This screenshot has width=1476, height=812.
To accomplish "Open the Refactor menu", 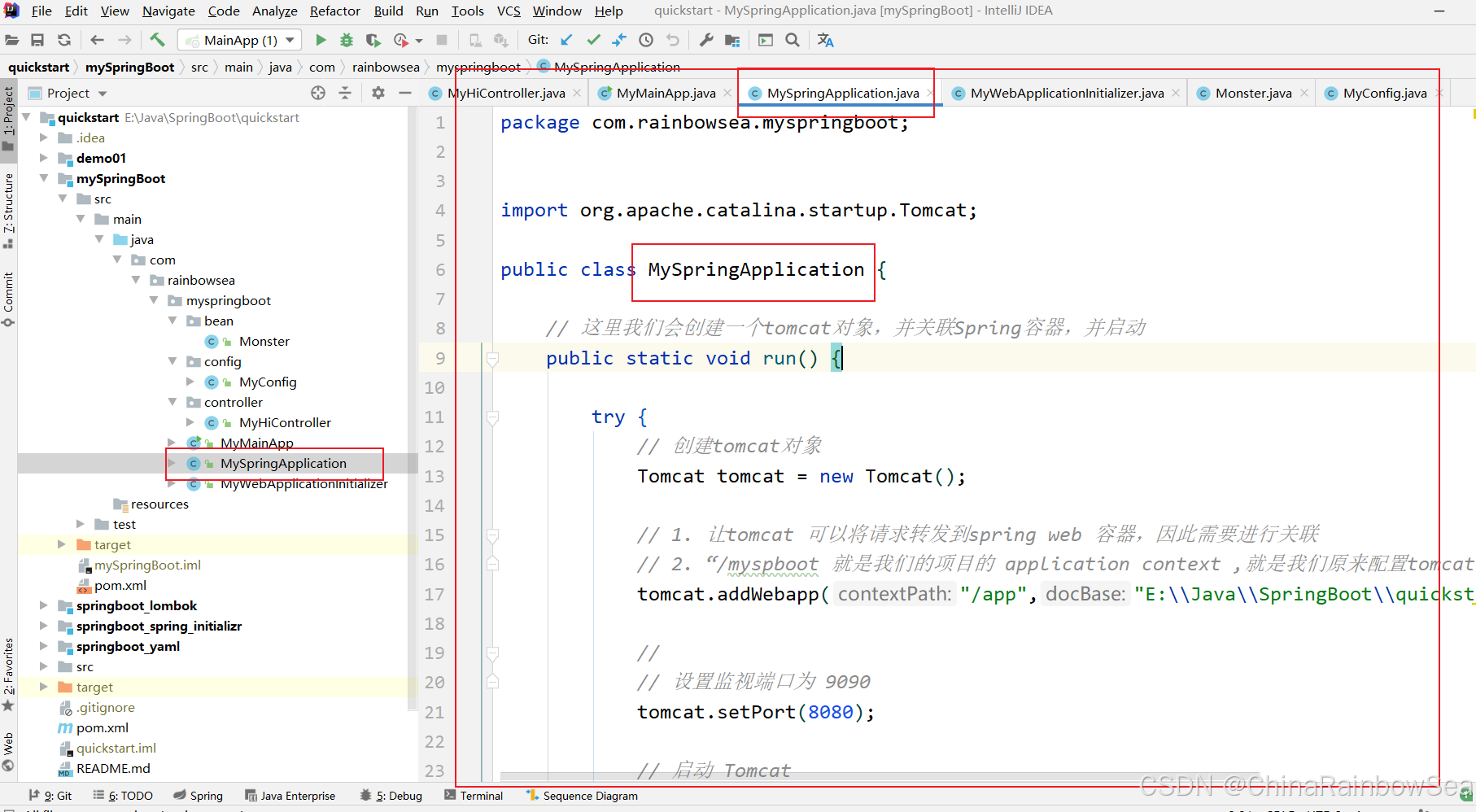I will 334,11.
